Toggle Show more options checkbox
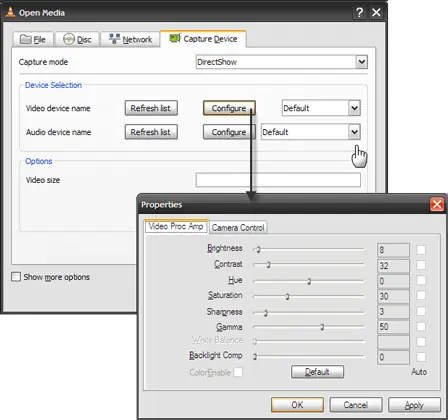Viewport: 448px width, 420px height. point(16,277)
